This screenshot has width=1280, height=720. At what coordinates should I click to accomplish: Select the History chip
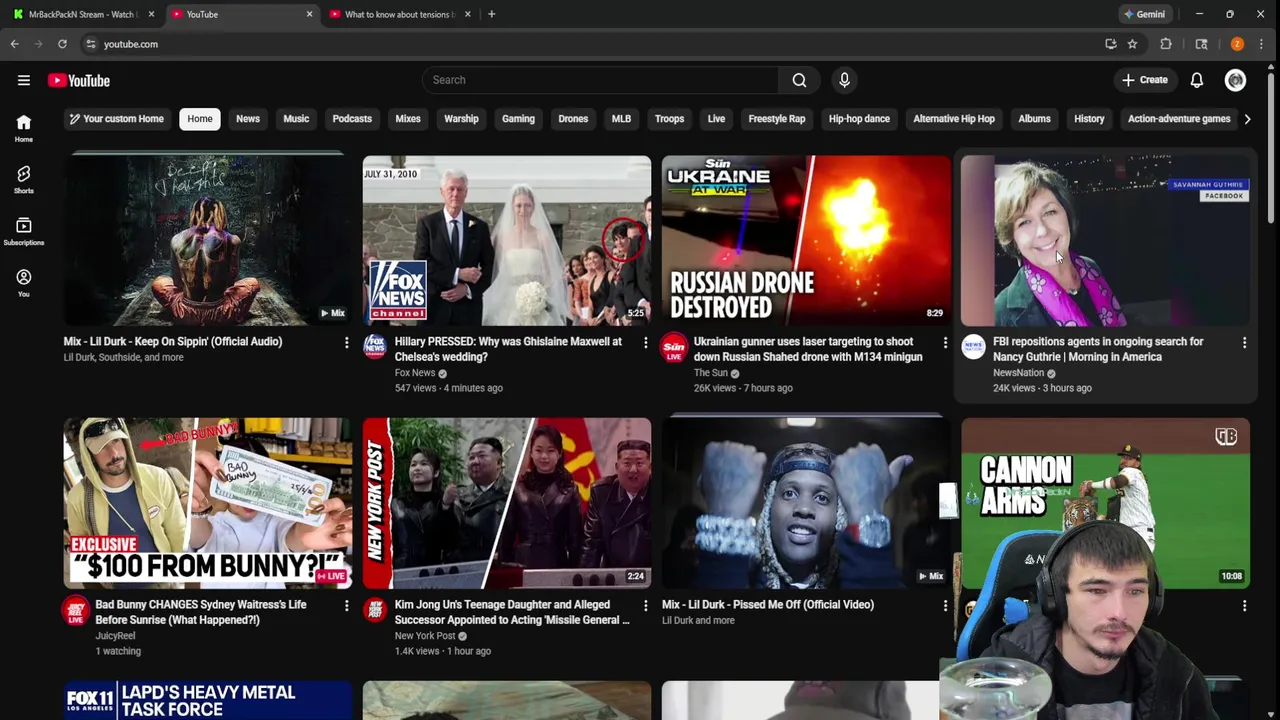point(1089,119)
